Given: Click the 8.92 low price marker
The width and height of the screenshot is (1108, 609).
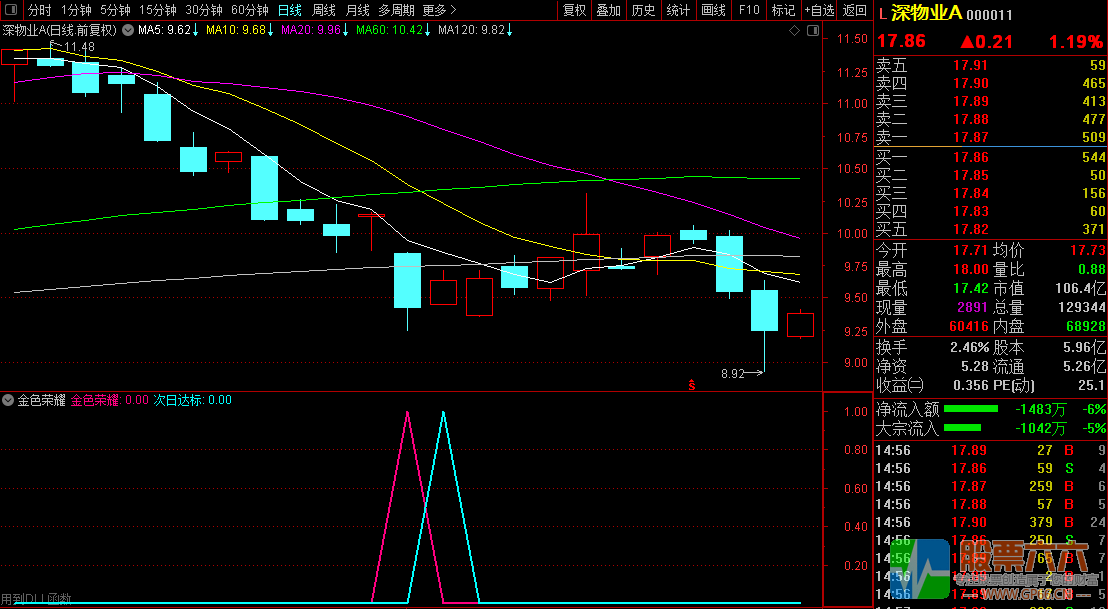Looking at the screenshot, I should pyautogui.click(x=733, y=374).
